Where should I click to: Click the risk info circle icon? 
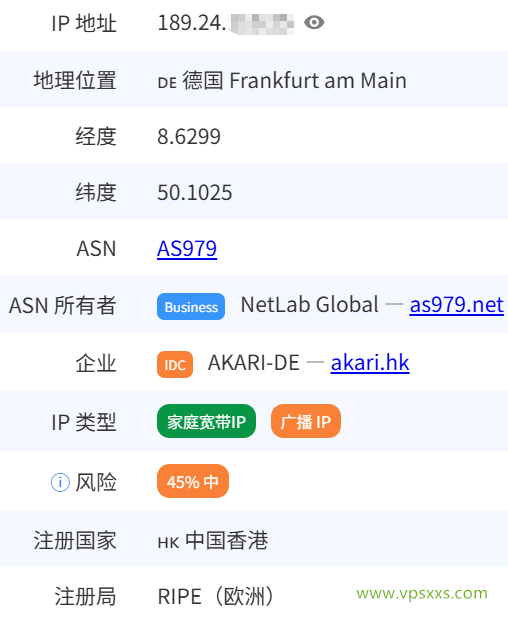point(60,482)
